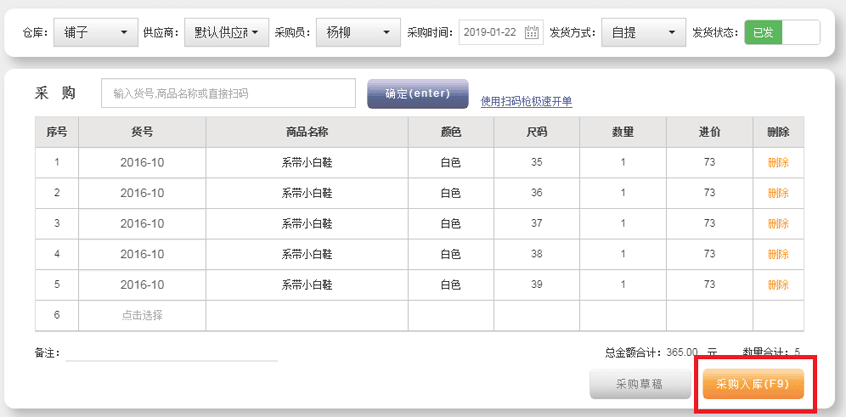Click the 数量 cell in row 1
This screenshot has width=846, height=417.
[622, 162]
